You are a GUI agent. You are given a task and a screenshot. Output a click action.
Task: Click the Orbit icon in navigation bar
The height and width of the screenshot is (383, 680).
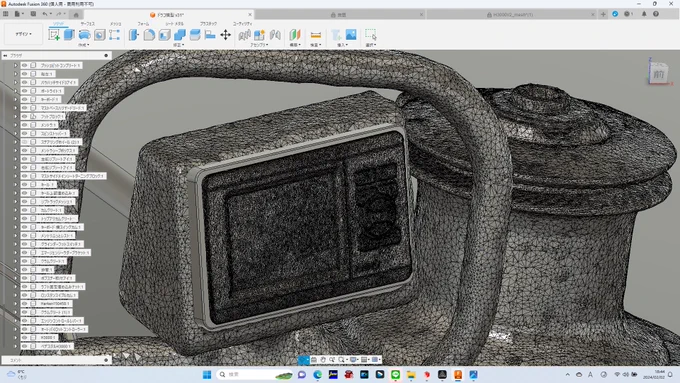304,360
